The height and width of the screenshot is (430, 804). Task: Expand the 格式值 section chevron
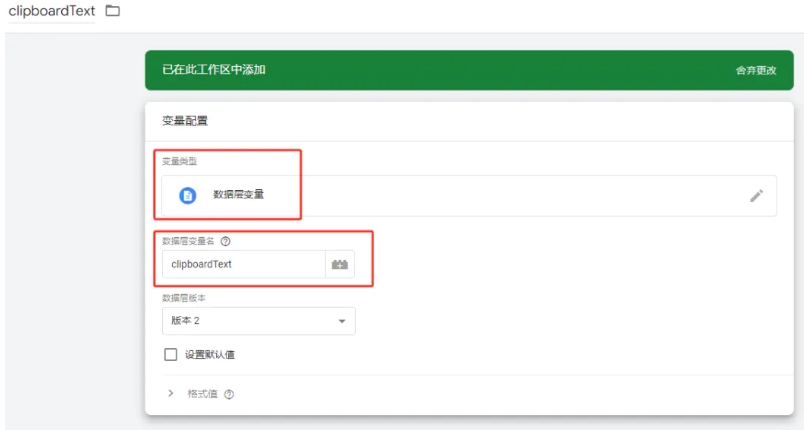(171, 394)
